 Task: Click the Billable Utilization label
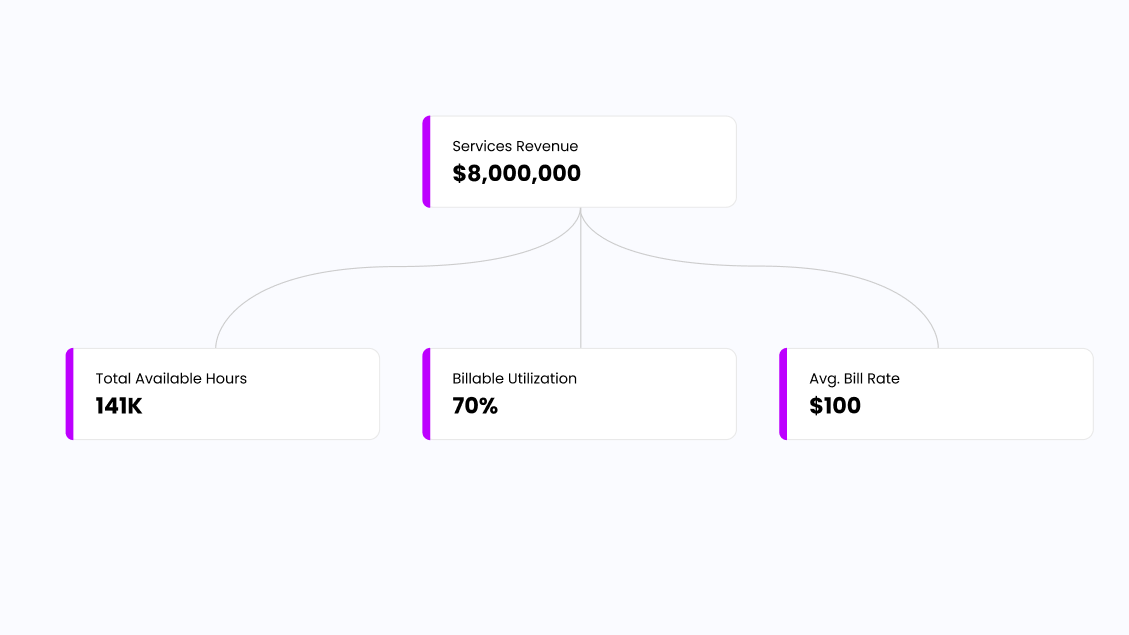pos(514,379)
